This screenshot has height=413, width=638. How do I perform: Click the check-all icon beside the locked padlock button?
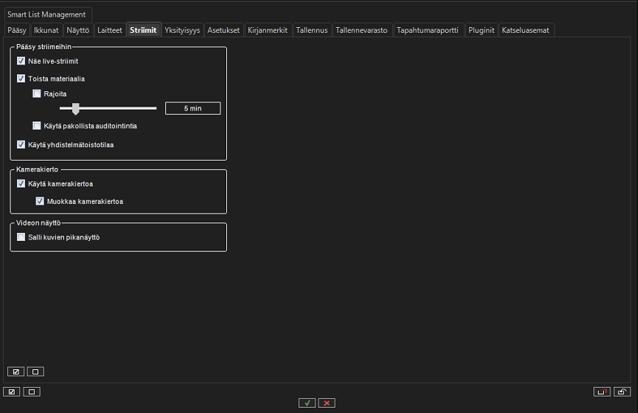point(12,392)
